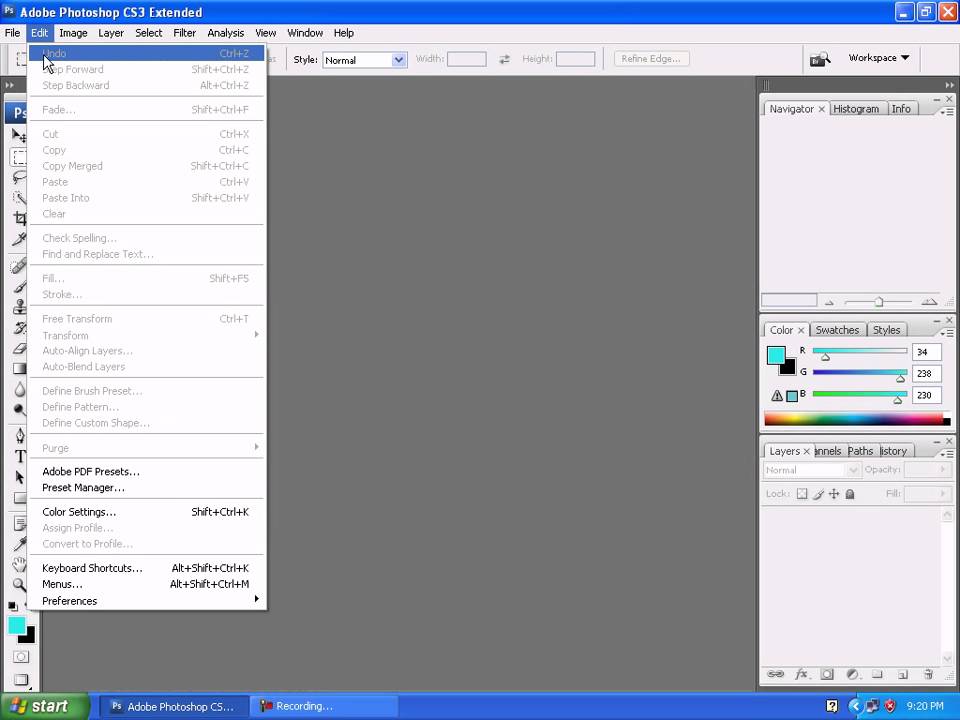Viewport: 960px width, 720px height.
Task: Open the Filter menu
Action: (x=184, y=33)
